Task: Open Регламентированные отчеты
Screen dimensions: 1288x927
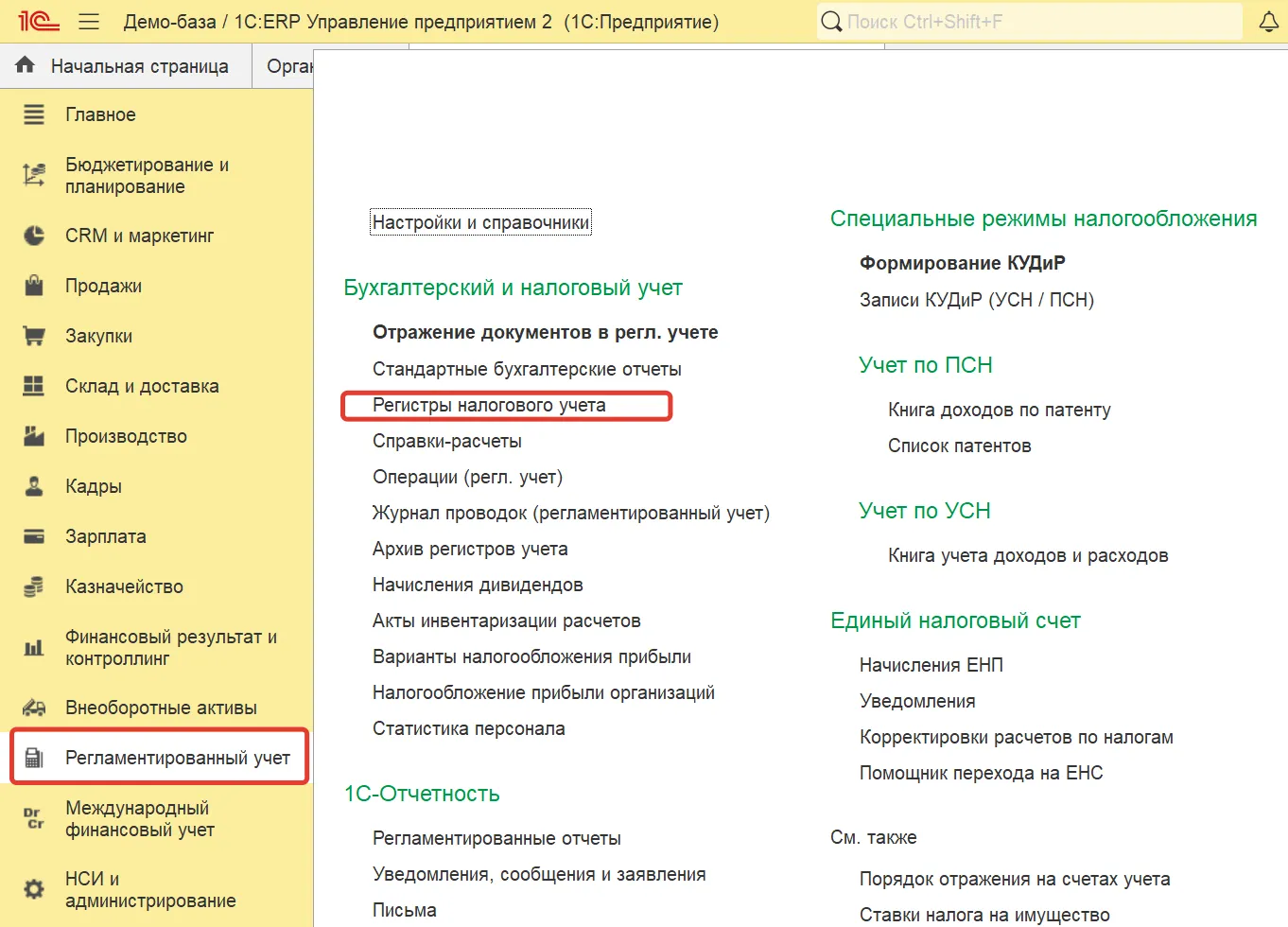Action: click(x=496, y=838)
